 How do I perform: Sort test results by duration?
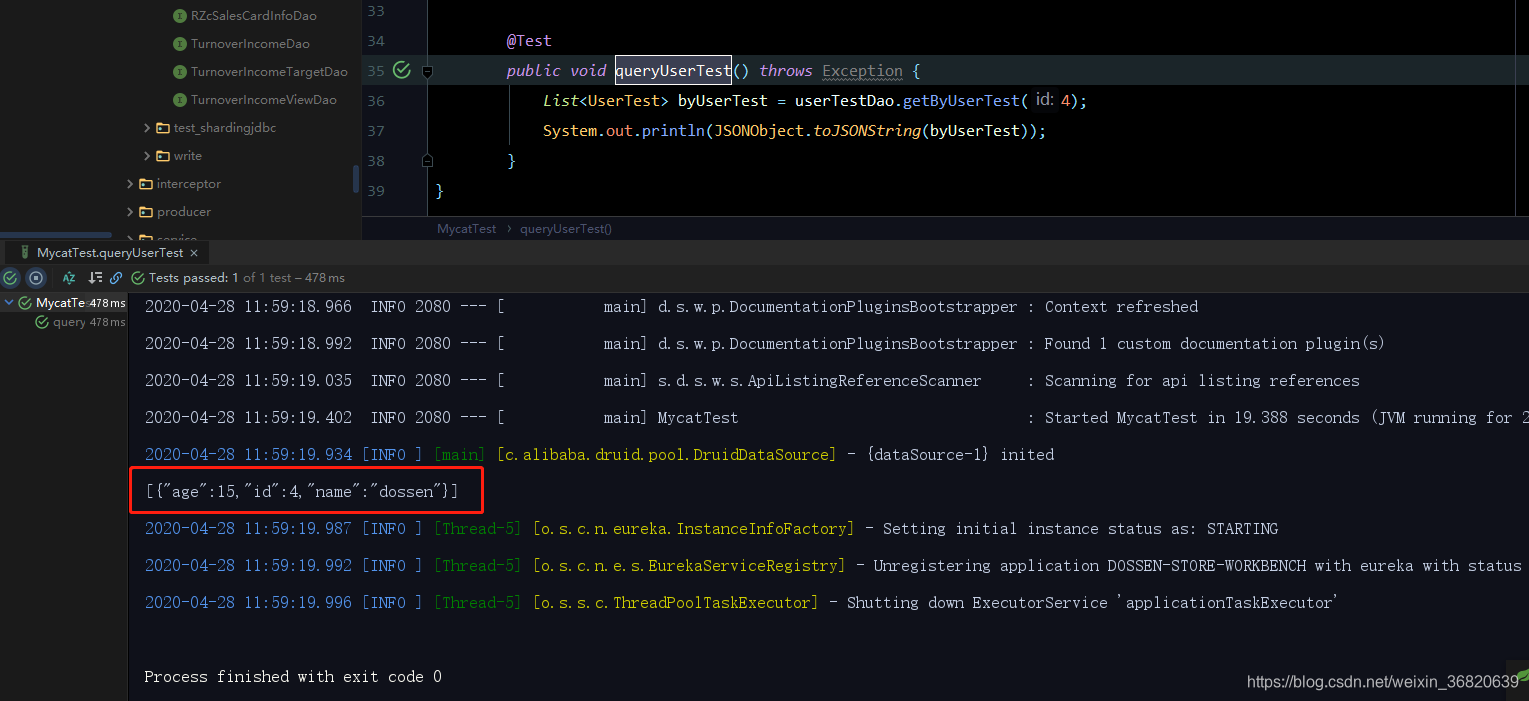click(x=95, y=278)
